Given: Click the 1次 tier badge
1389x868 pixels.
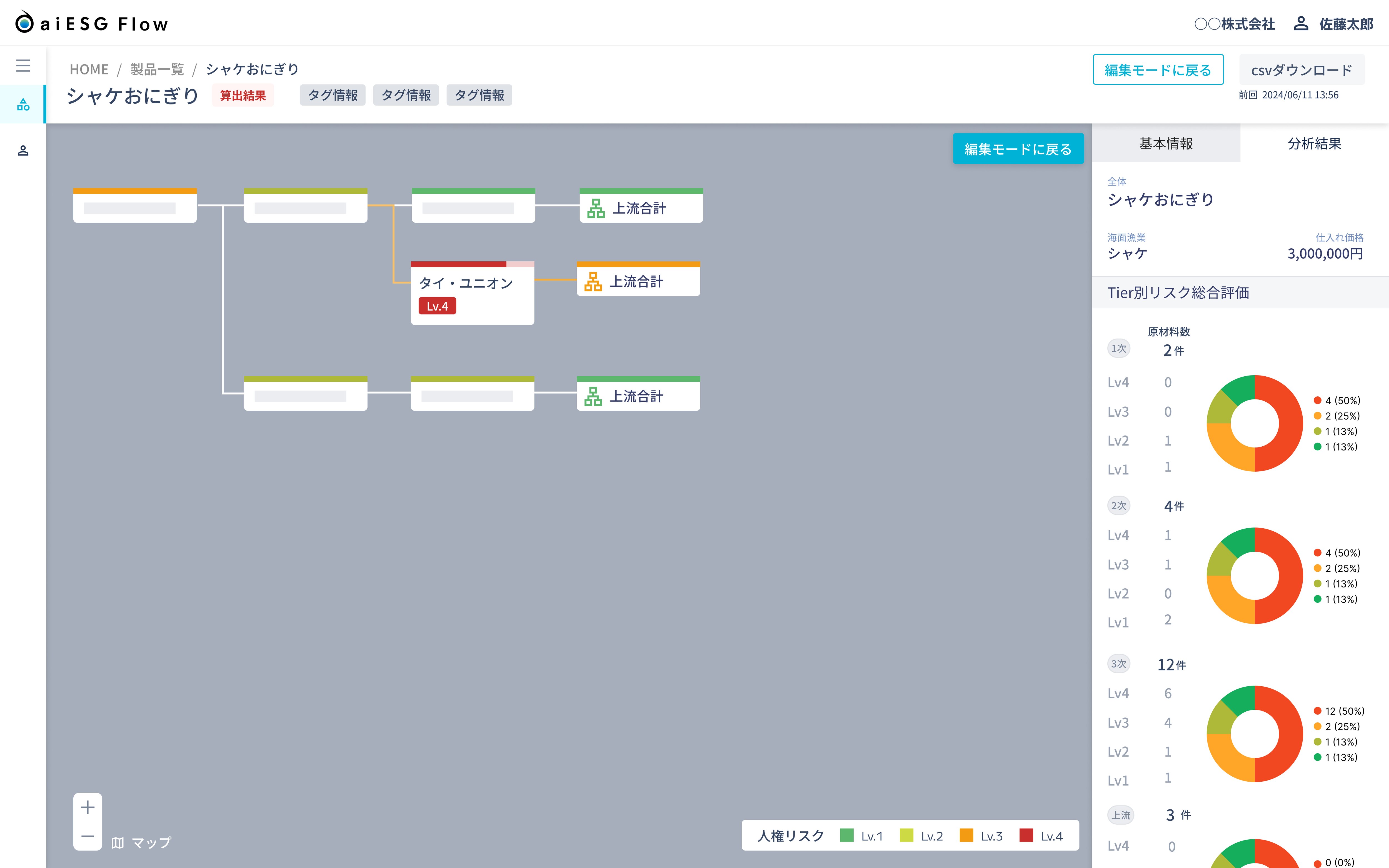Looking at the screenshot, I should point(1119,349).
